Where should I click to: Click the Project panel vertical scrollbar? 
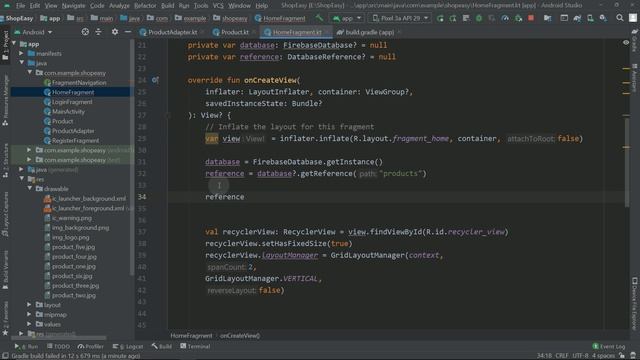[x=132, y=158]
